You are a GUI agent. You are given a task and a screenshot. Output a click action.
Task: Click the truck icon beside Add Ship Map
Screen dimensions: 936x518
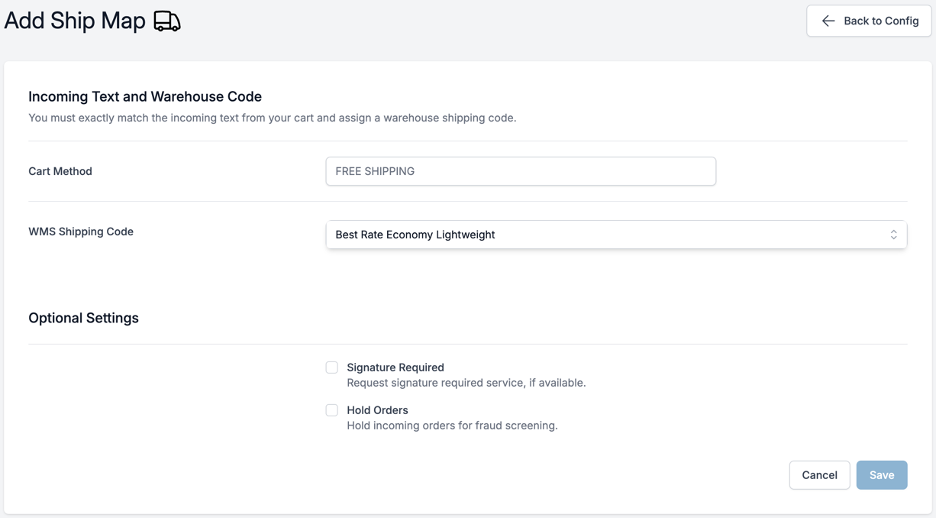[x=167, y=21]
